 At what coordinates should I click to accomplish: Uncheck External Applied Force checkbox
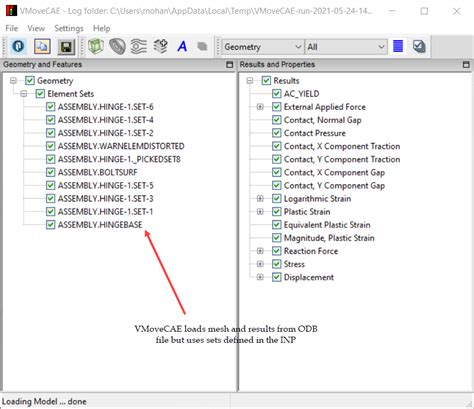(x=276, y=107)
